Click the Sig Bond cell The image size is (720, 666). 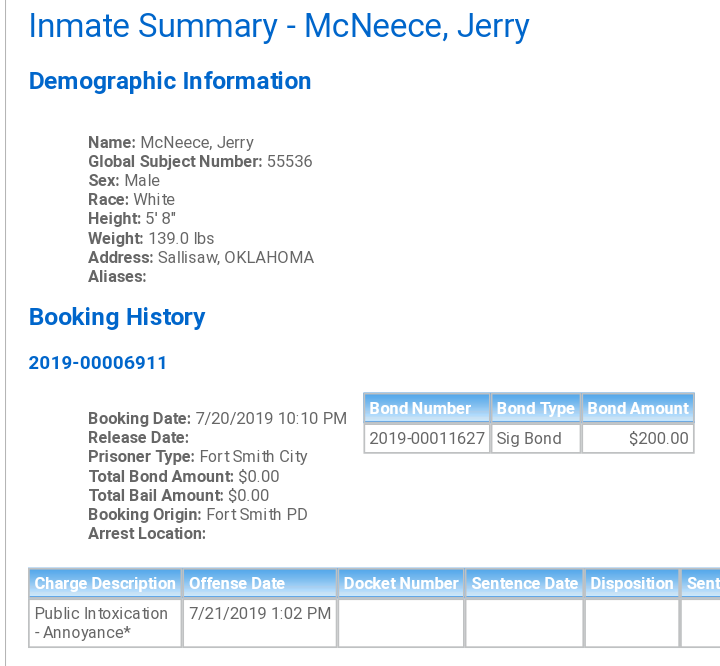click(535, 439)
